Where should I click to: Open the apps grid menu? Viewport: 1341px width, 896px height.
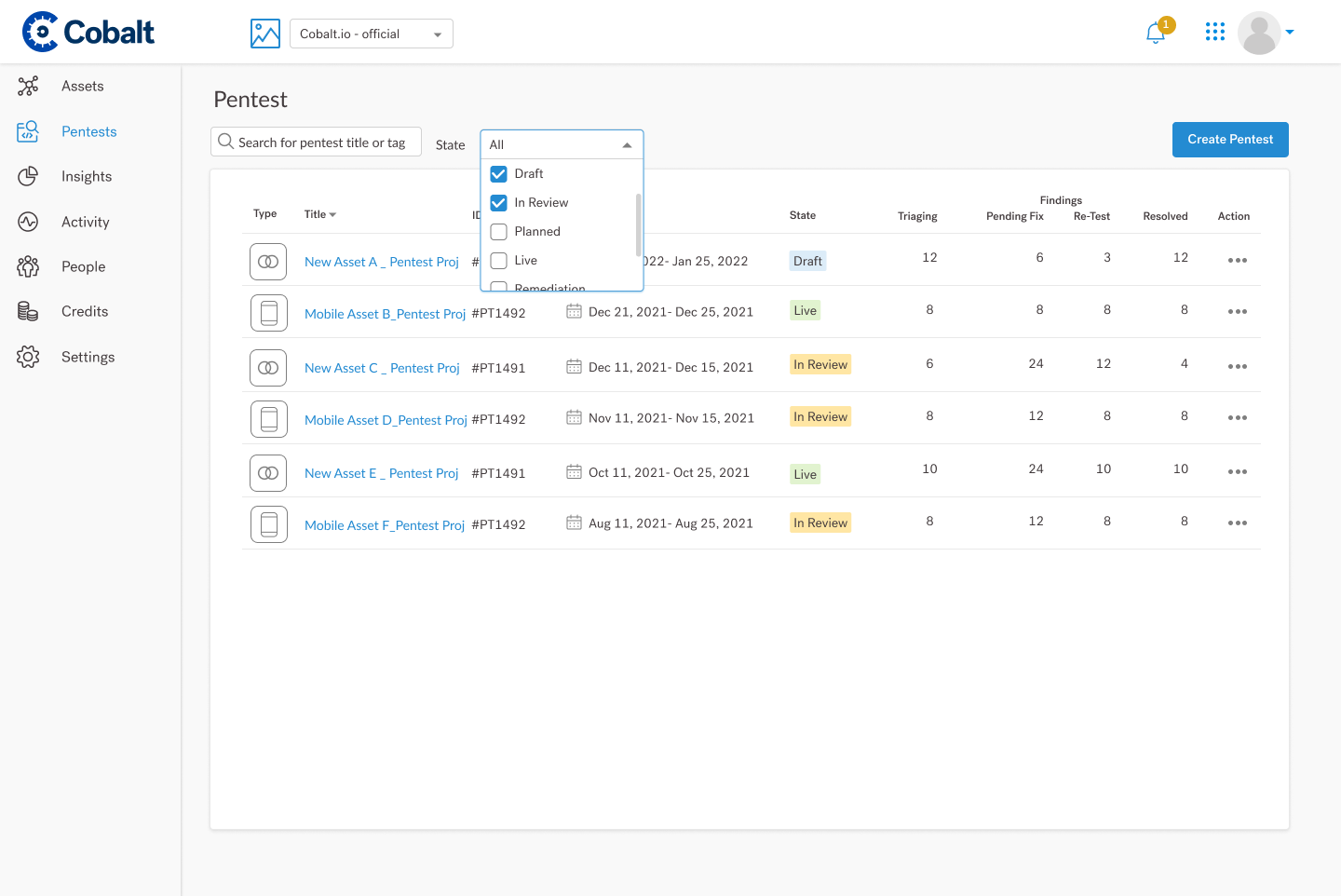pyautogui.click(x=1215, y=32)
